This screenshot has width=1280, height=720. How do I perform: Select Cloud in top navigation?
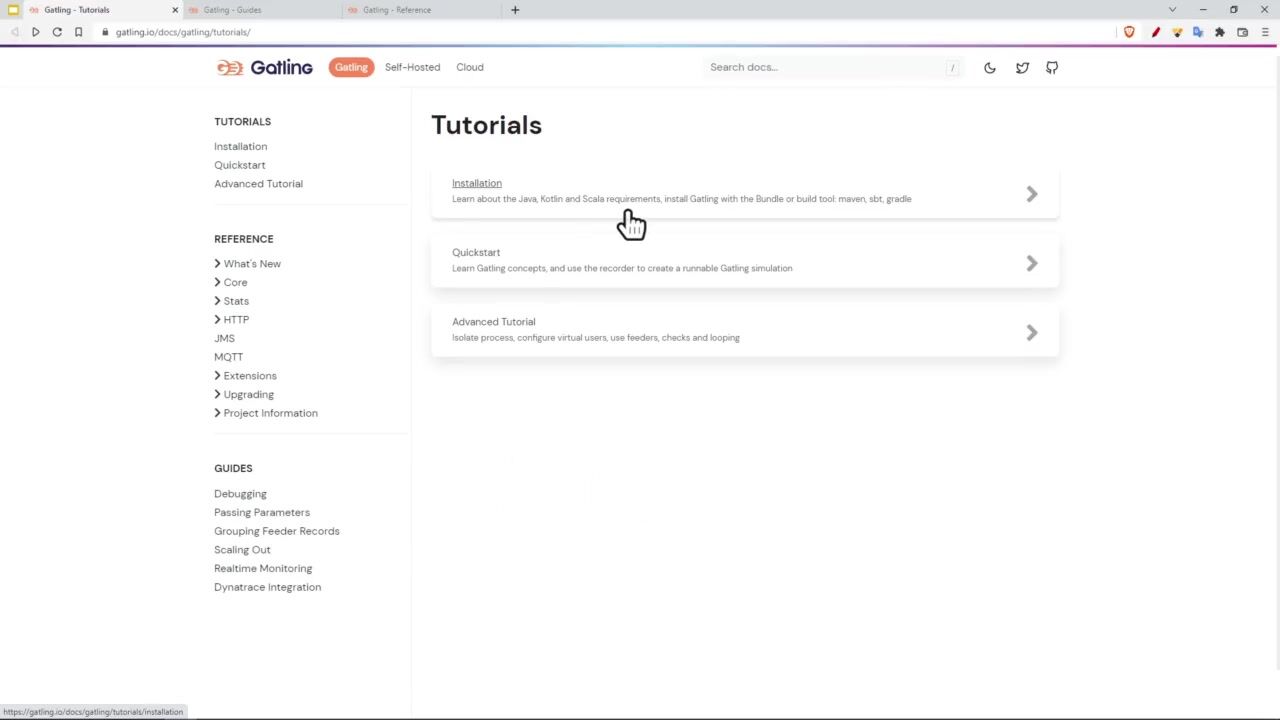[469, 67]
